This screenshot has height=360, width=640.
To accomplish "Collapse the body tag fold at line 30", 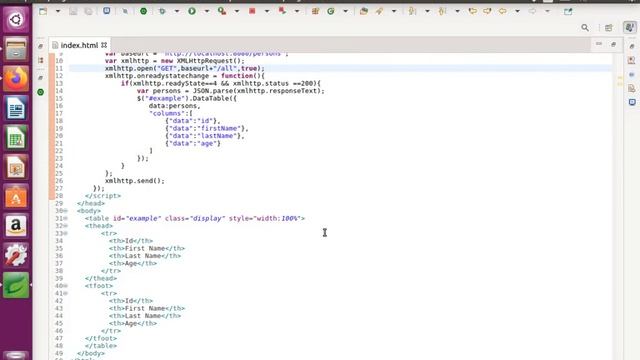I will click(x=65, y=211).
